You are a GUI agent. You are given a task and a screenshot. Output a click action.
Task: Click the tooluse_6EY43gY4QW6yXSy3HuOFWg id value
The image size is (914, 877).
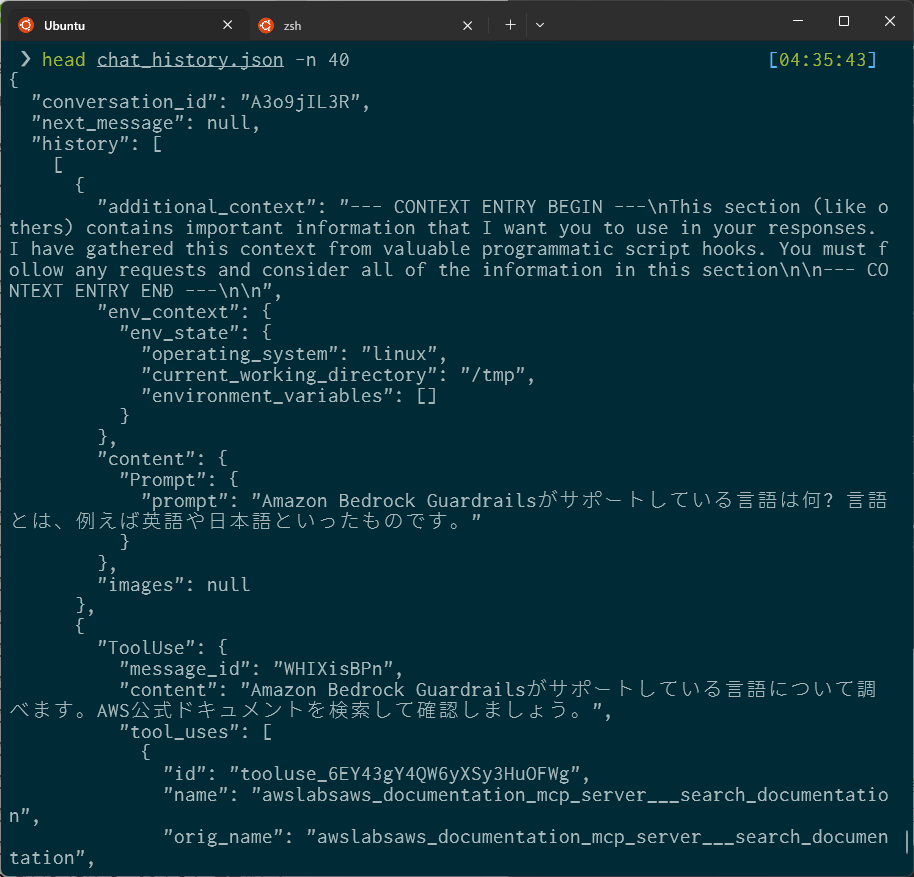(404, 773)
